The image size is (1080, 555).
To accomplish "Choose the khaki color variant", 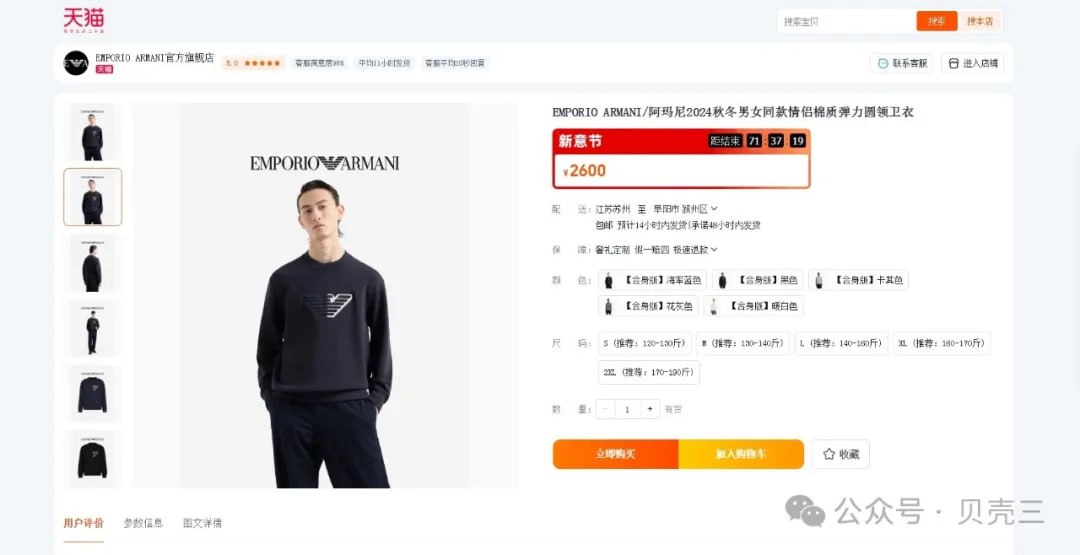I will pos(858,280).
